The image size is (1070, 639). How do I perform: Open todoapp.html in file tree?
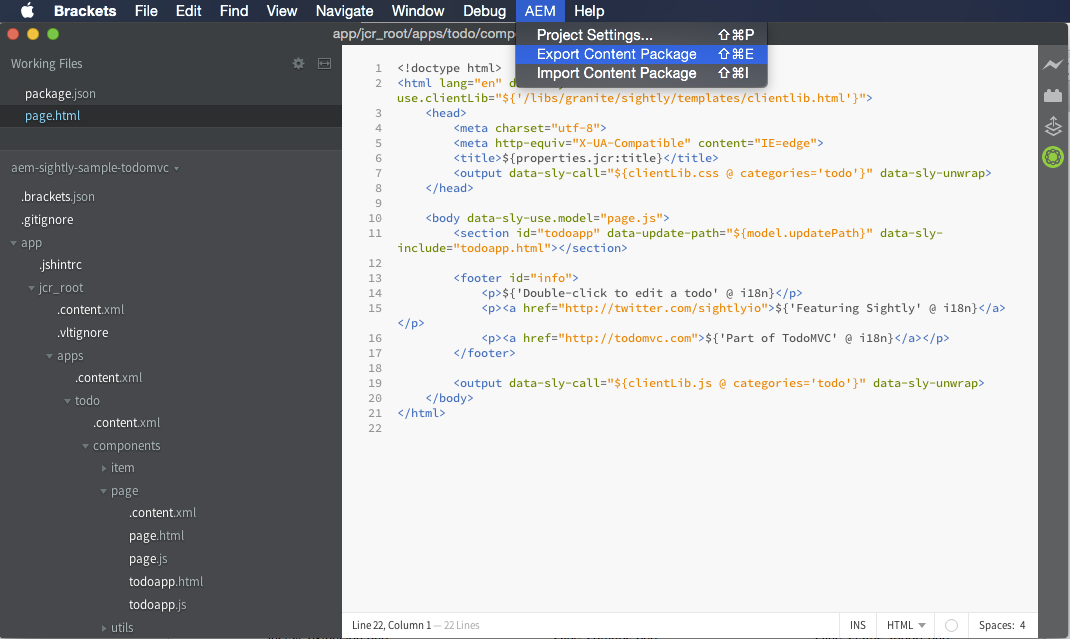click(166, 582)
